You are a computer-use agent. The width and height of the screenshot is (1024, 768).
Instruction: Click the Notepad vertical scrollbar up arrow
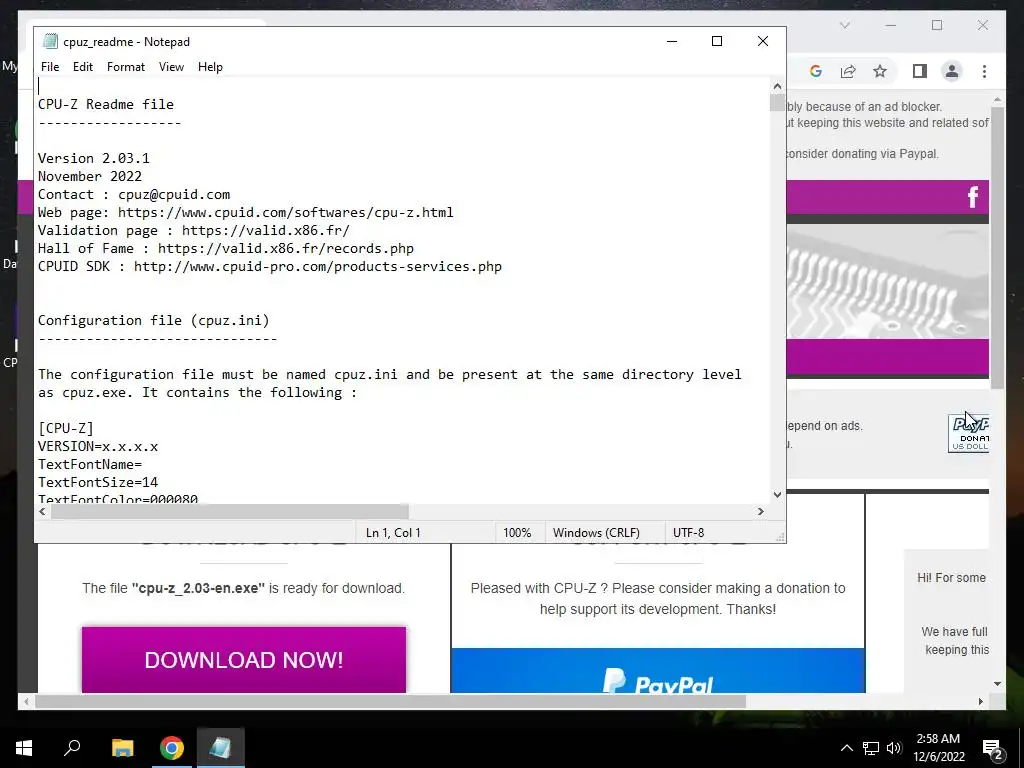tap(777, 86)
